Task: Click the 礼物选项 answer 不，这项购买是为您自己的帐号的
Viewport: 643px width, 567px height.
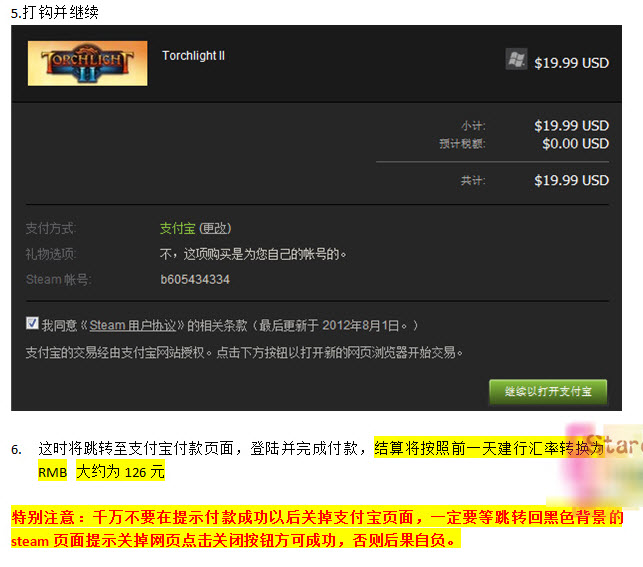Action: point(253,254)
